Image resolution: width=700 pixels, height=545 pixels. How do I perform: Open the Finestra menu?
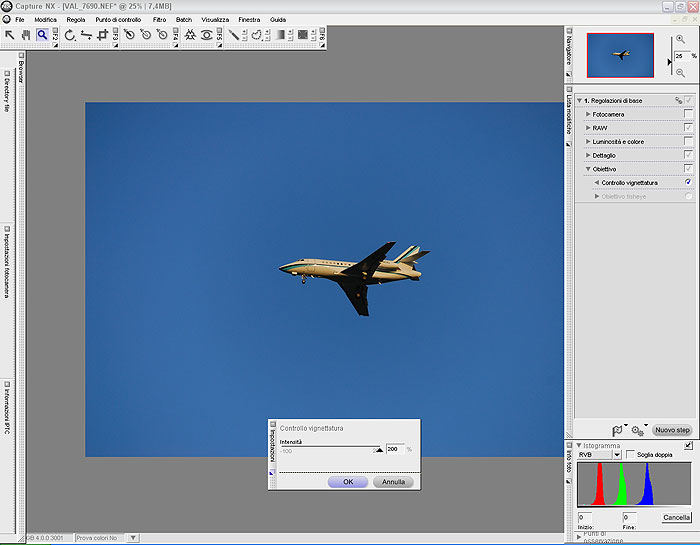point(249,20)
